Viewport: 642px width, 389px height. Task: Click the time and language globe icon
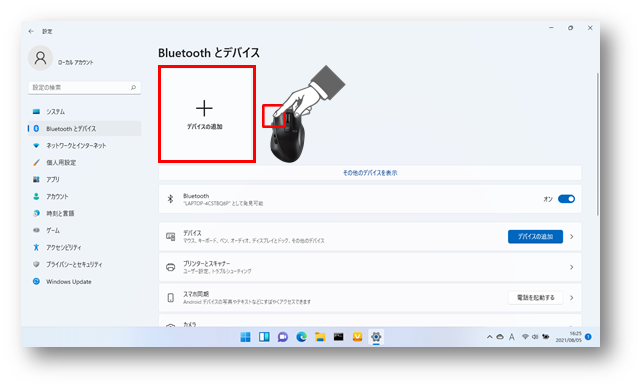click(36, 213)
